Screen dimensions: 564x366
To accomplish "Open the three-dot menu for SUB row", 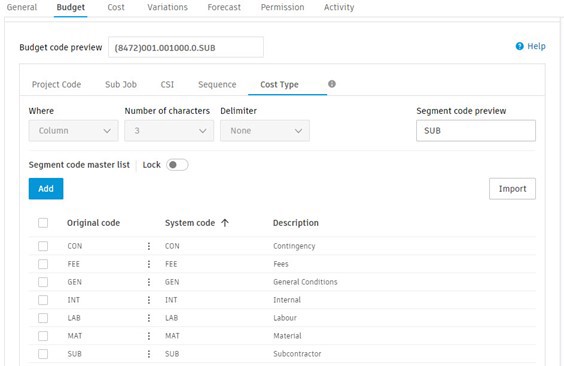I will point(149,354).
